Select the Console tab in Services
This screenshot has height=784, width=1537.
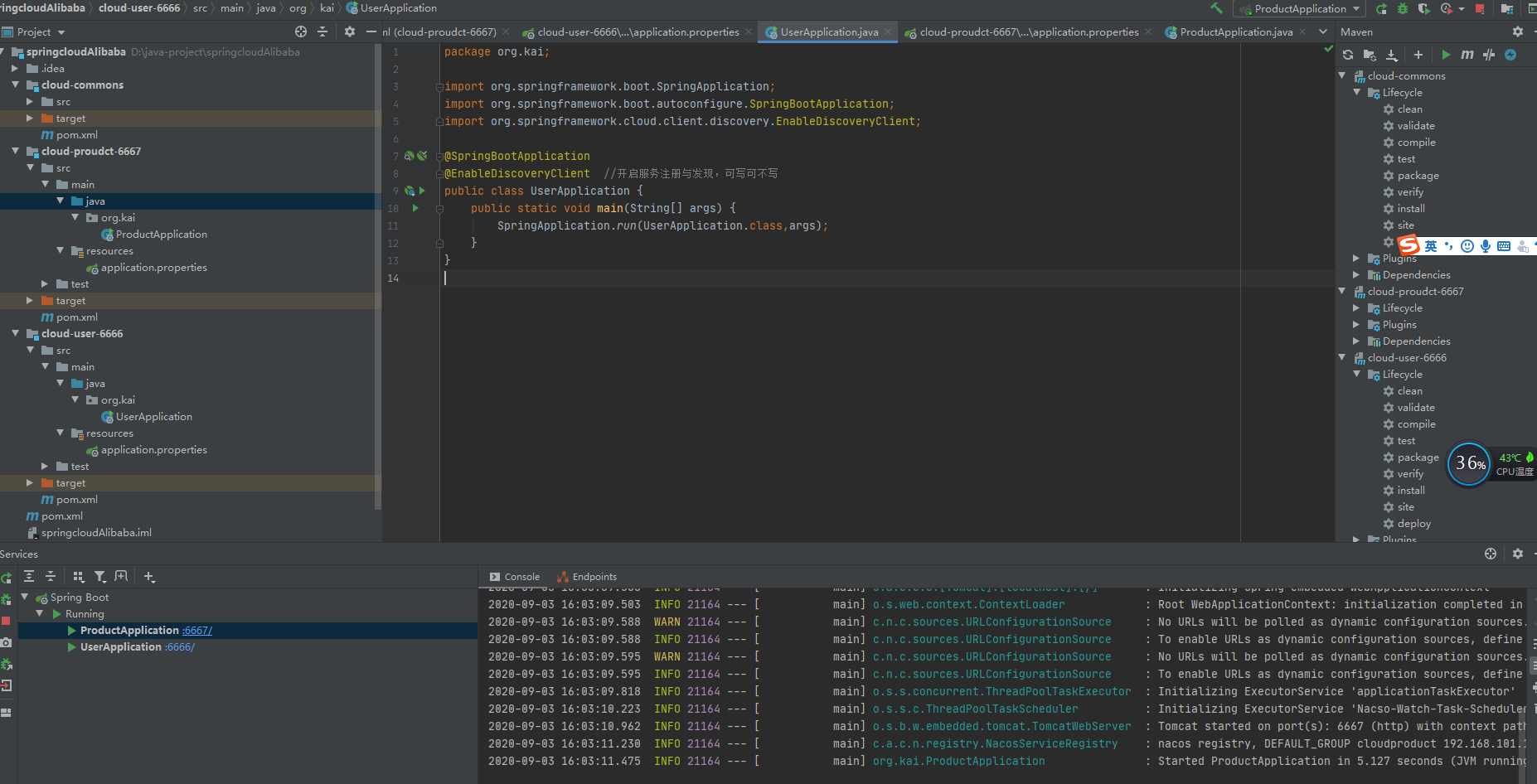515,577
